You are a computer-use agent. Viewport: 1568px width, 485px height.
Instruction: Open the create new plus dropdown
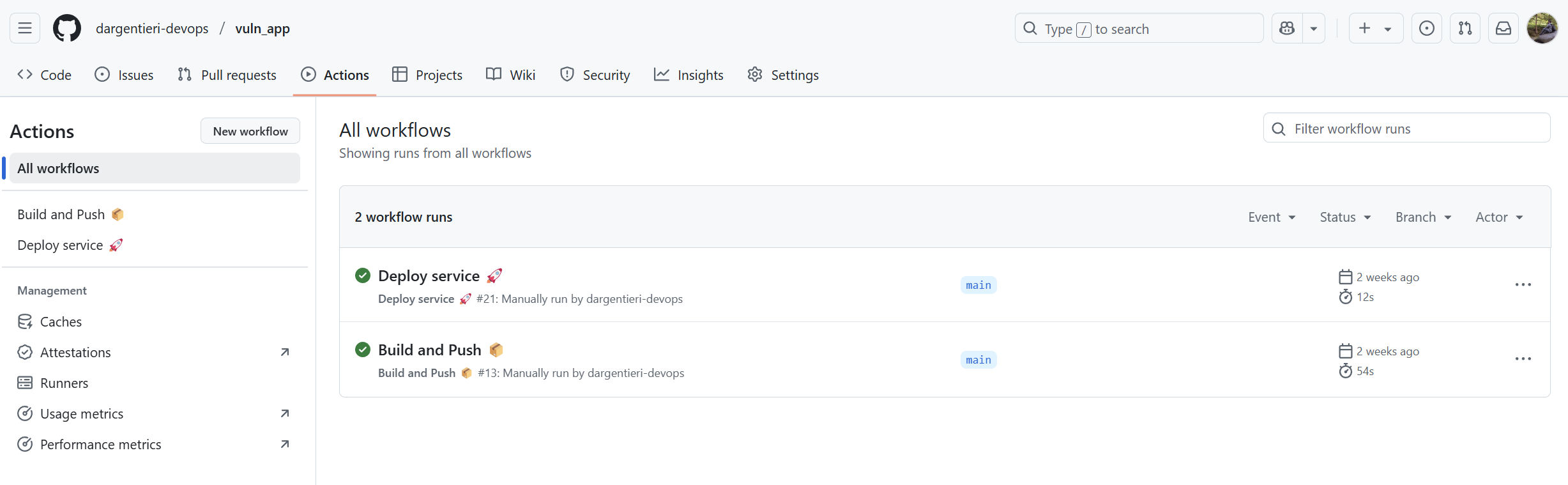(x=1375, y=28)
